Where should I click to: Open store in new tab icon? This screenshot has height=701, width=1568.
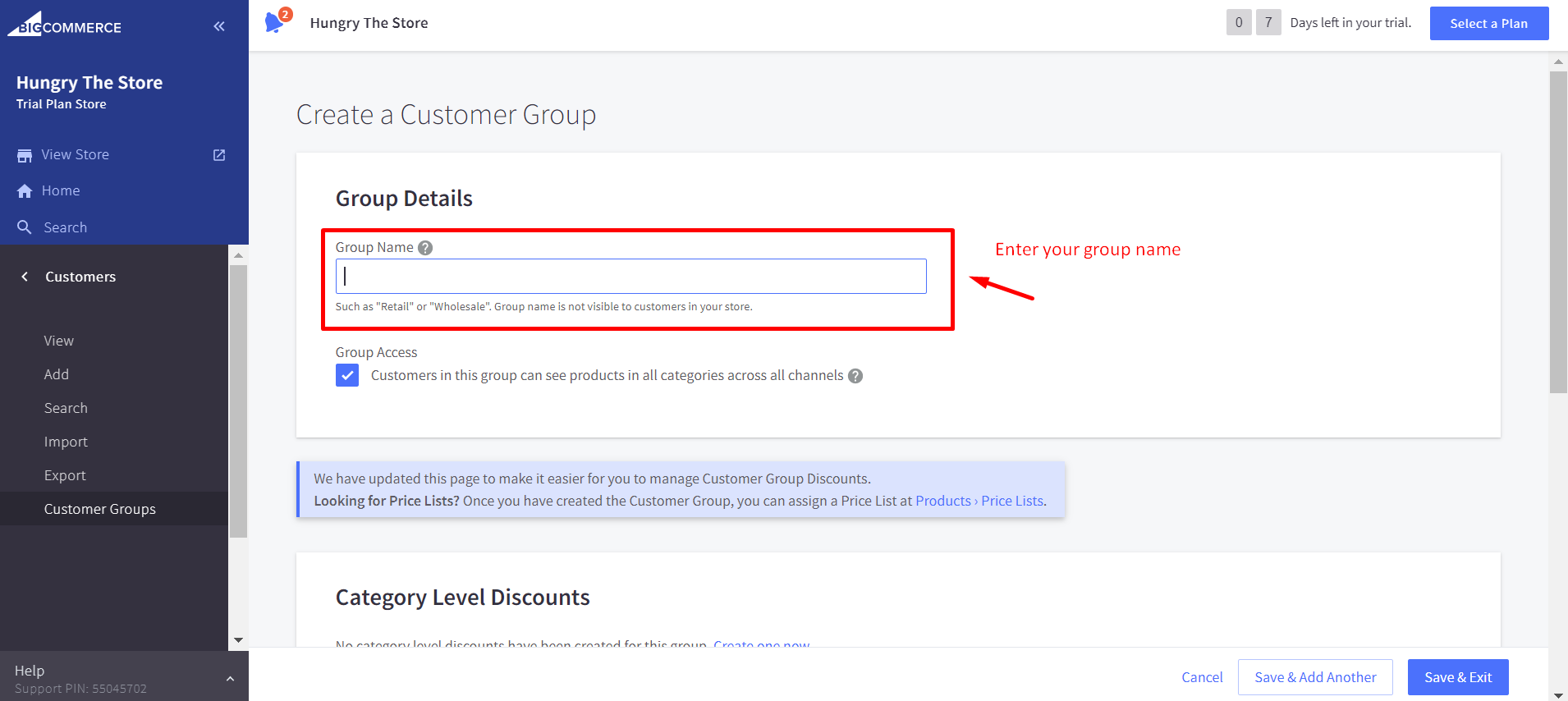click(219, 155)
